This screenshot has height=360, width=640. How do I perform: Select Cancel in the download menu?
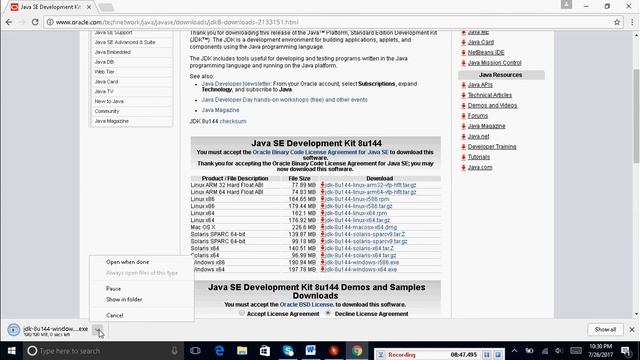(x=114, y=315)
